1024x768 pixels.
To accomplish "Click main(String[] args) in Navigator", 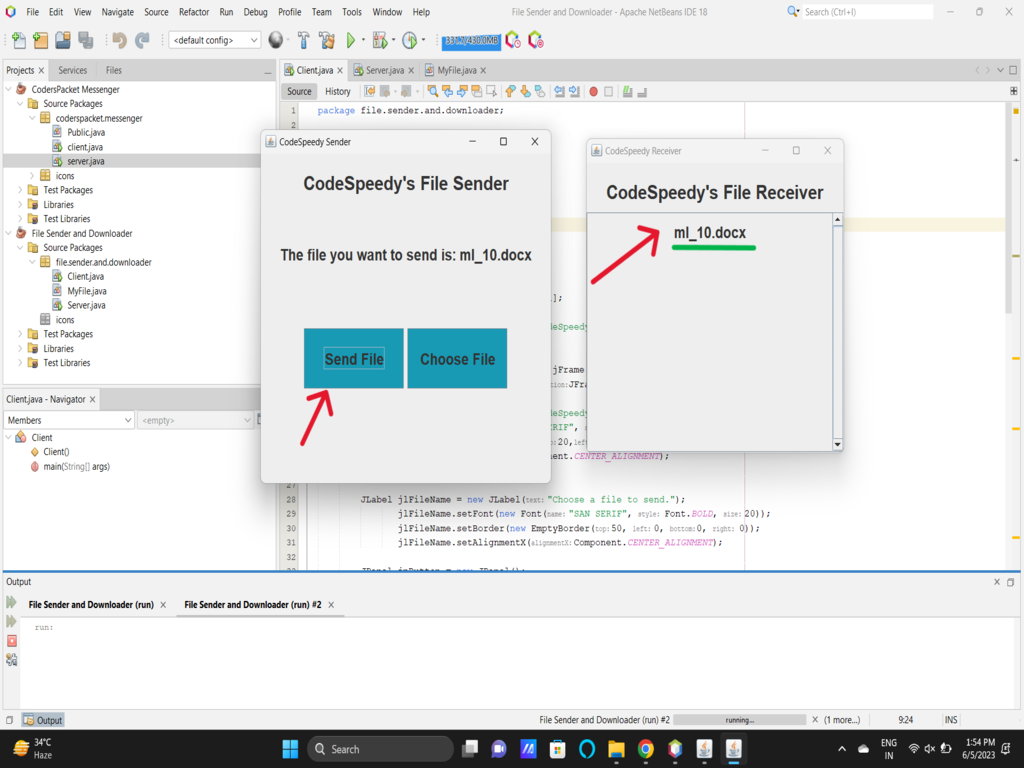I will [x=76, y=466].
